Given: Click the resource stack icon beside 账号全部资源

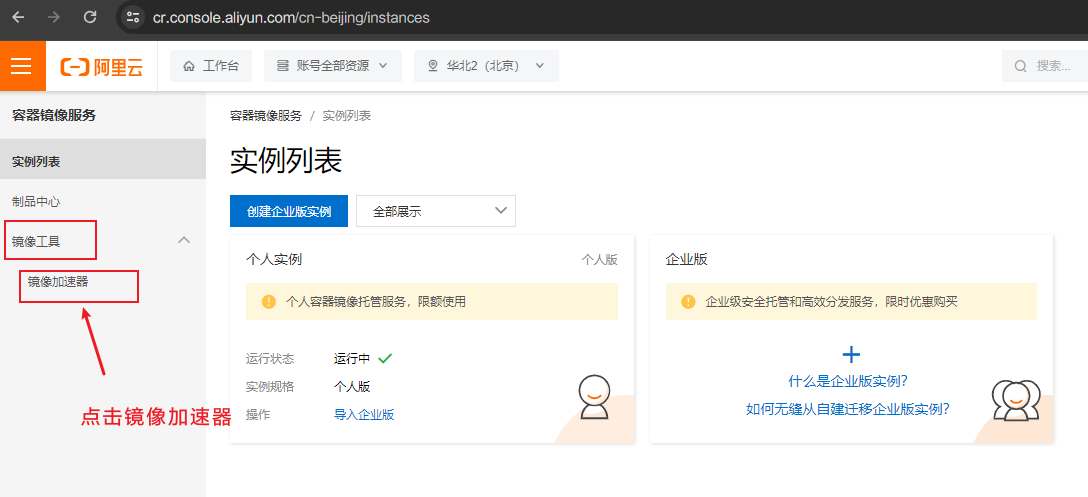Looking at the screenshot, I should [282, 66].
